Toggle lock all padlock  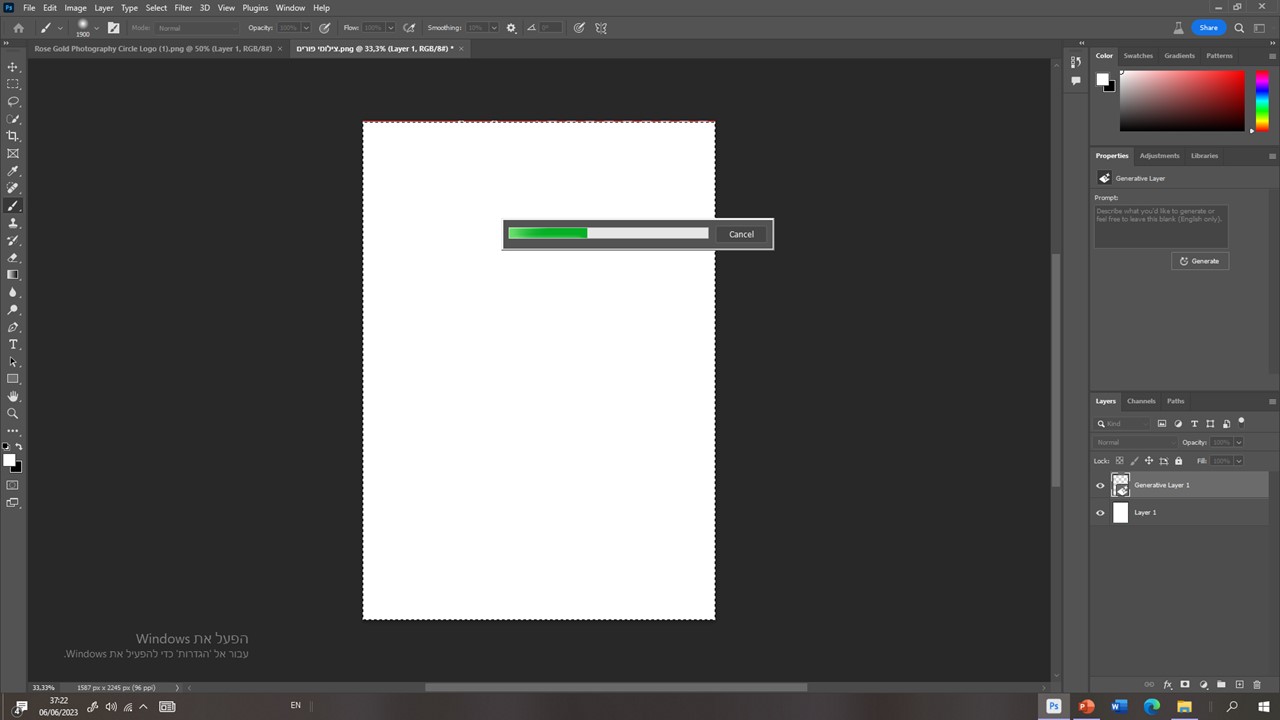pyautogui.click(x=1178, y=461)
